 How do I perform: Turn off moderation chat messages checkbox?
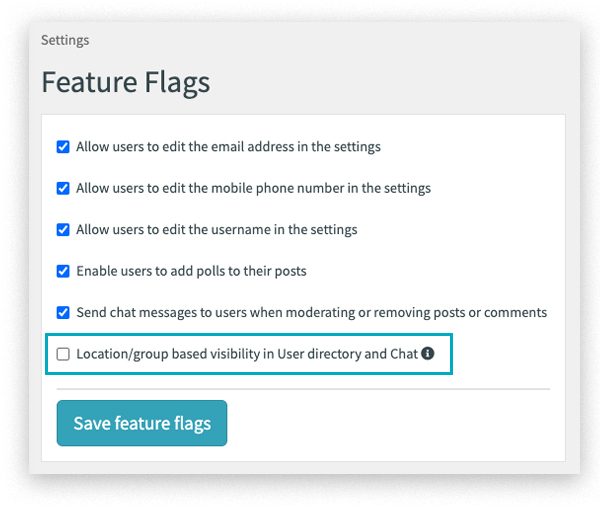[x=63, y=312]
